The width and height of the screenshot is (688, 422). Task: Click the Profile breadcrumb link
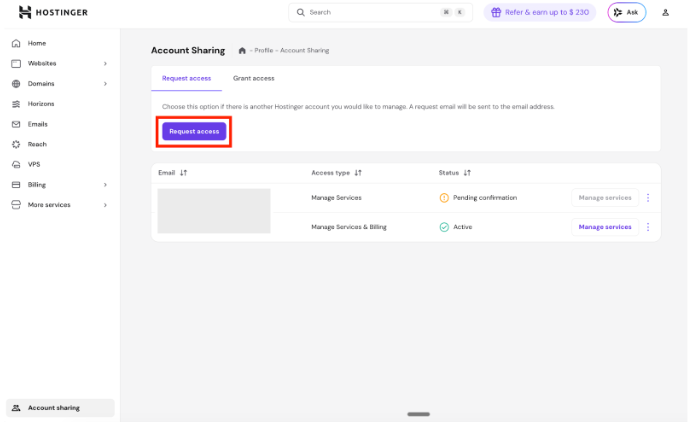(264, 50)
